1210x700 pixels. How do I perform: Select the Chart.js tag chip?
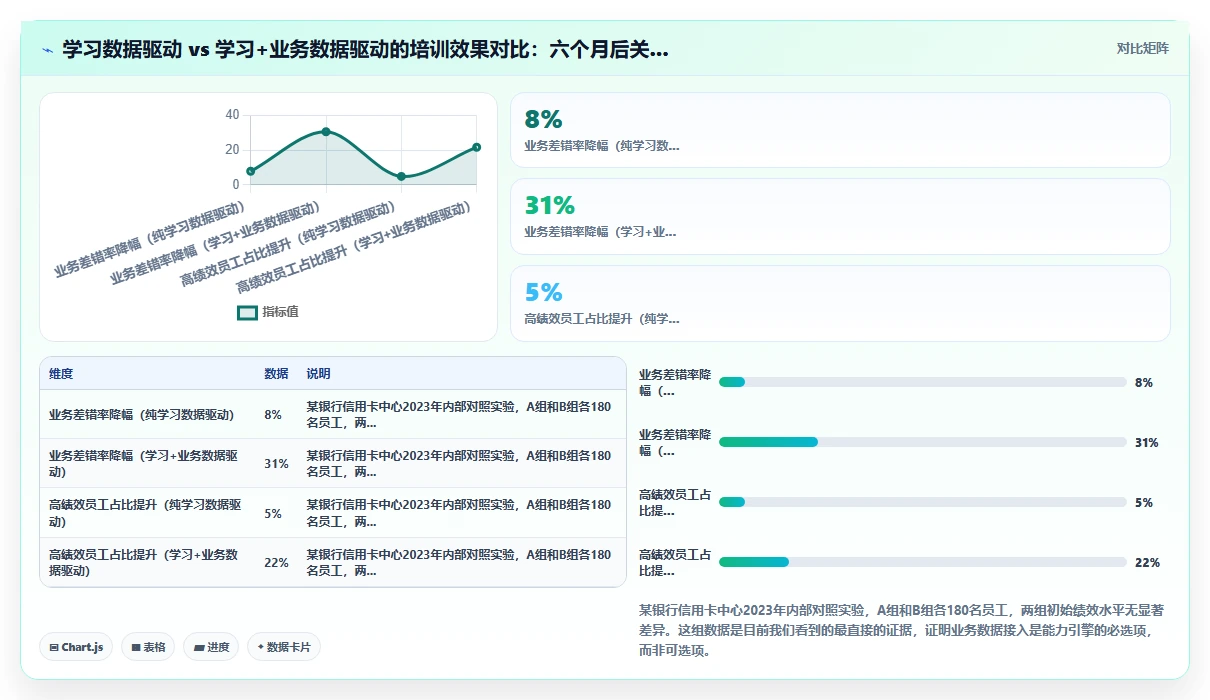77,647
